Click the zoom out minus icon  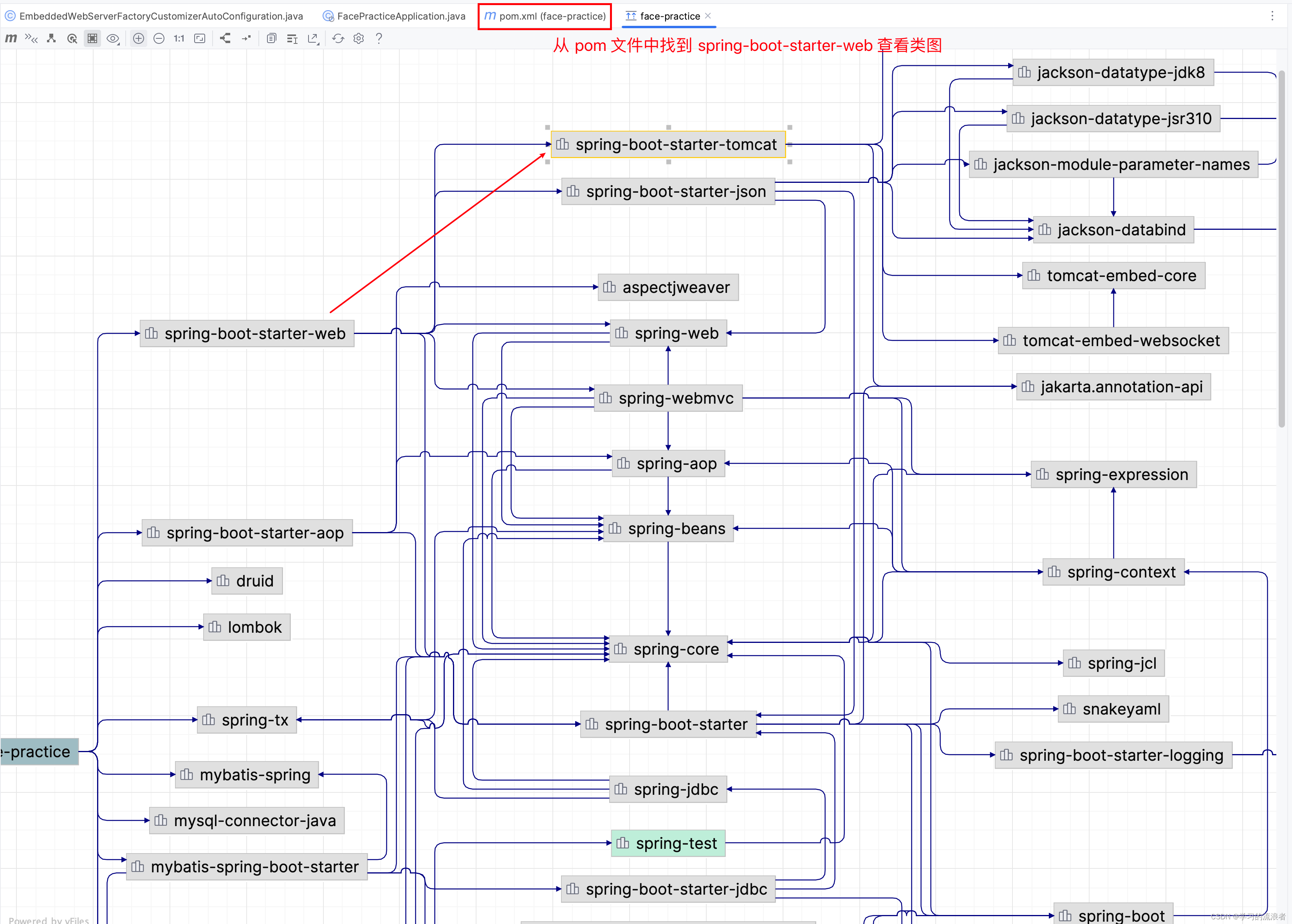159,39
